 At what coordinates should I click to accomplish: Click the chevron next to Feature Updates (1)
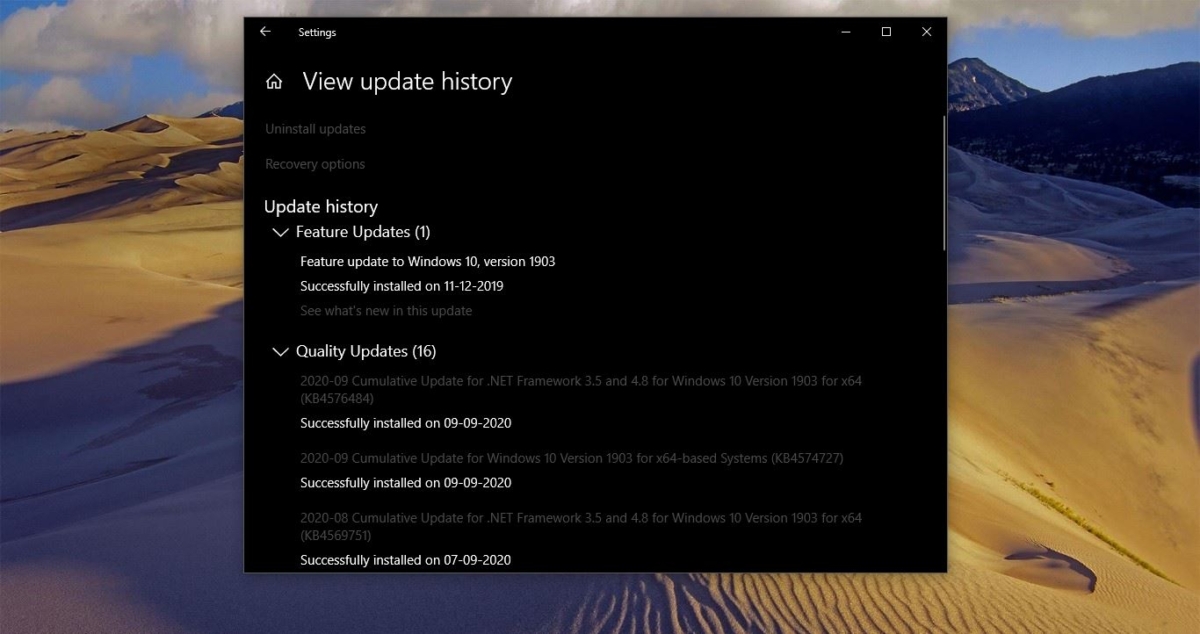(x=280, y=231)
